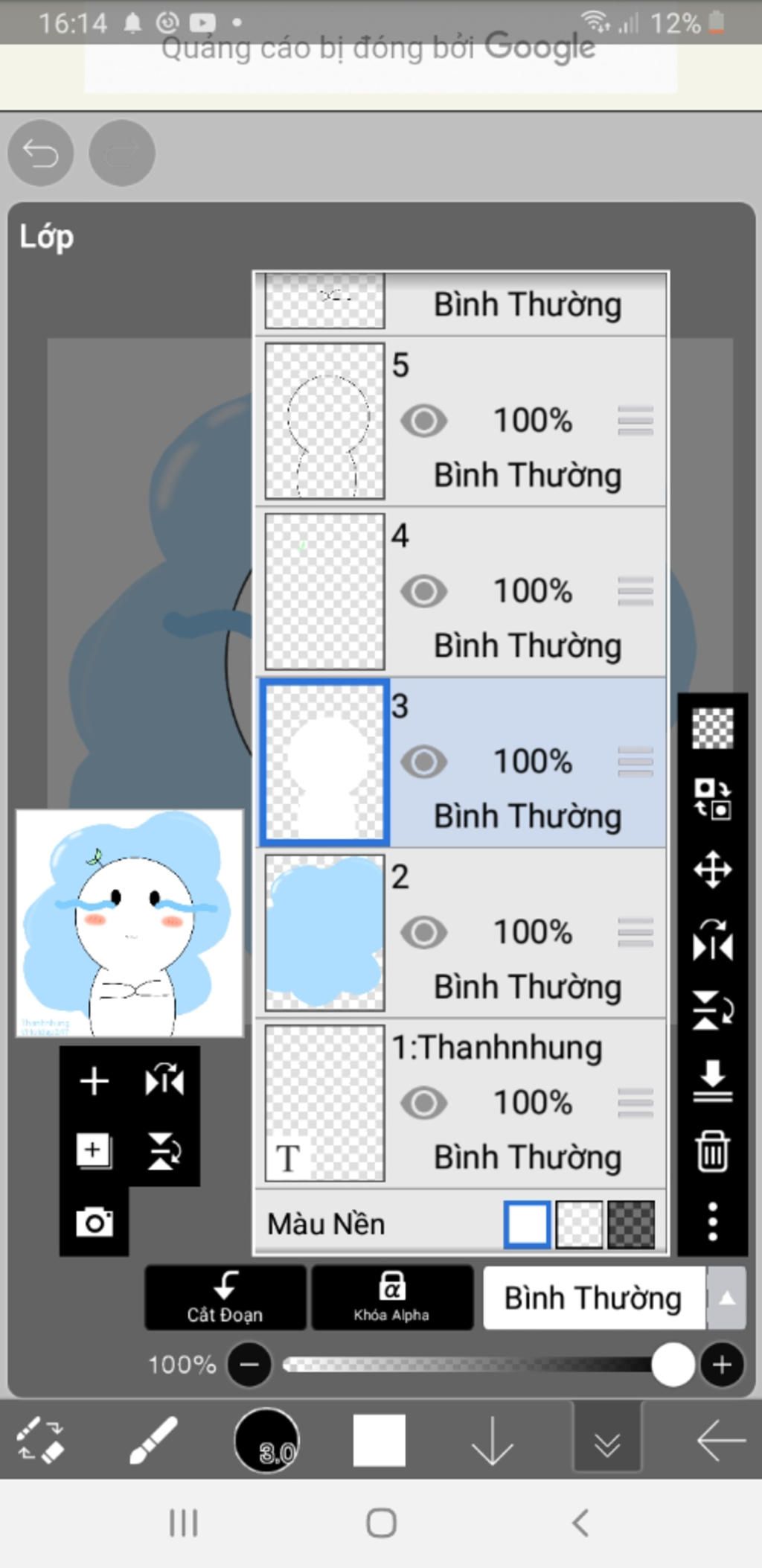
Task: Tap the camera icon to import a photo
Action: pos(95,1222)
